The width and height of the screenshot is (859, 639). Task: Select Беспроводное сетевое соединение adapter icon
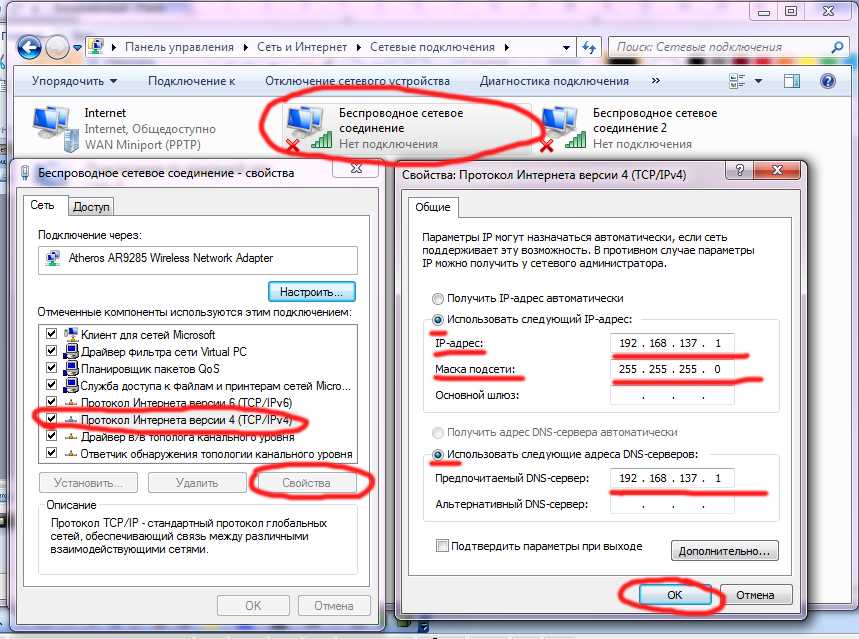[x=308, y=129]
